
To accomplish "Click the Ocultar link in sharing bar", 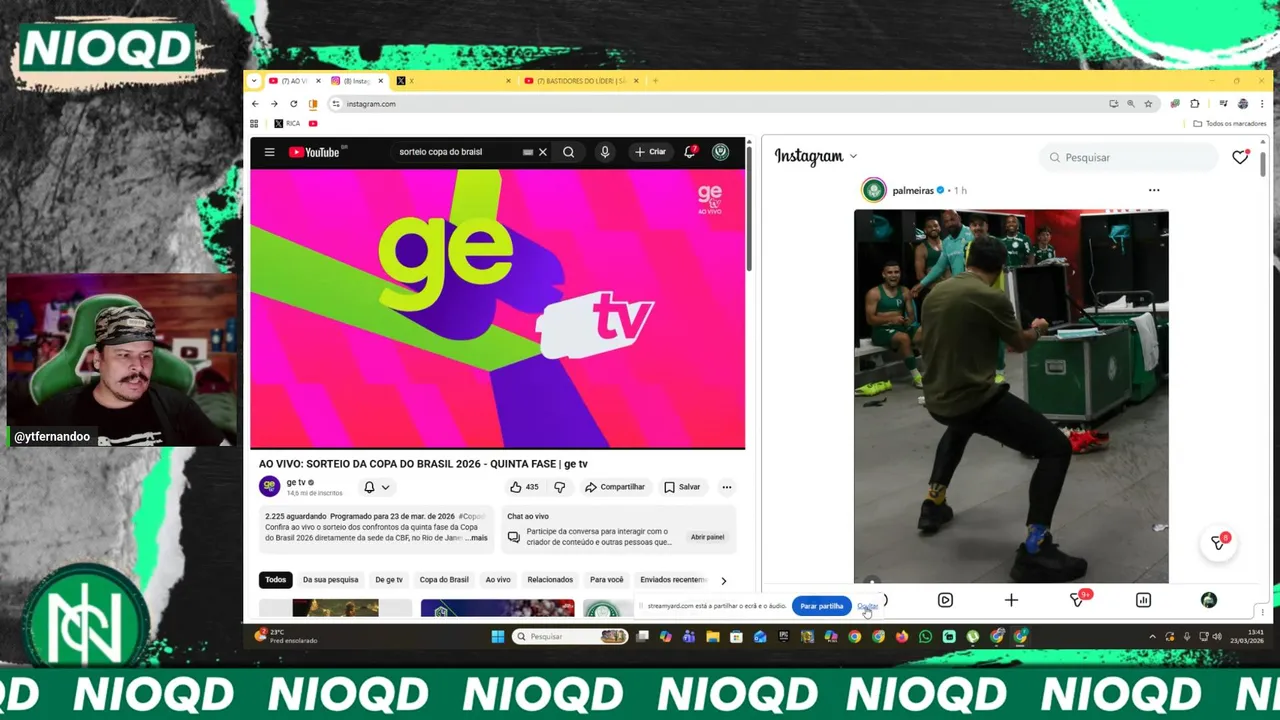I will tap(867, 606).
